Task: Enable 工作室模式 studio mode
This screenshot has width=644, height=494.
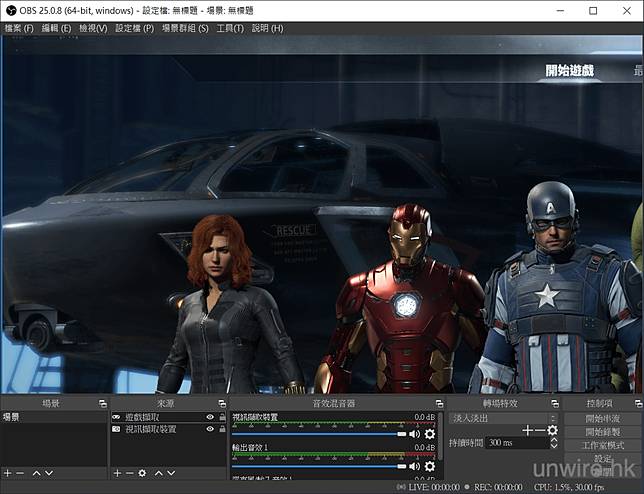Action: [x=603, y=445]
